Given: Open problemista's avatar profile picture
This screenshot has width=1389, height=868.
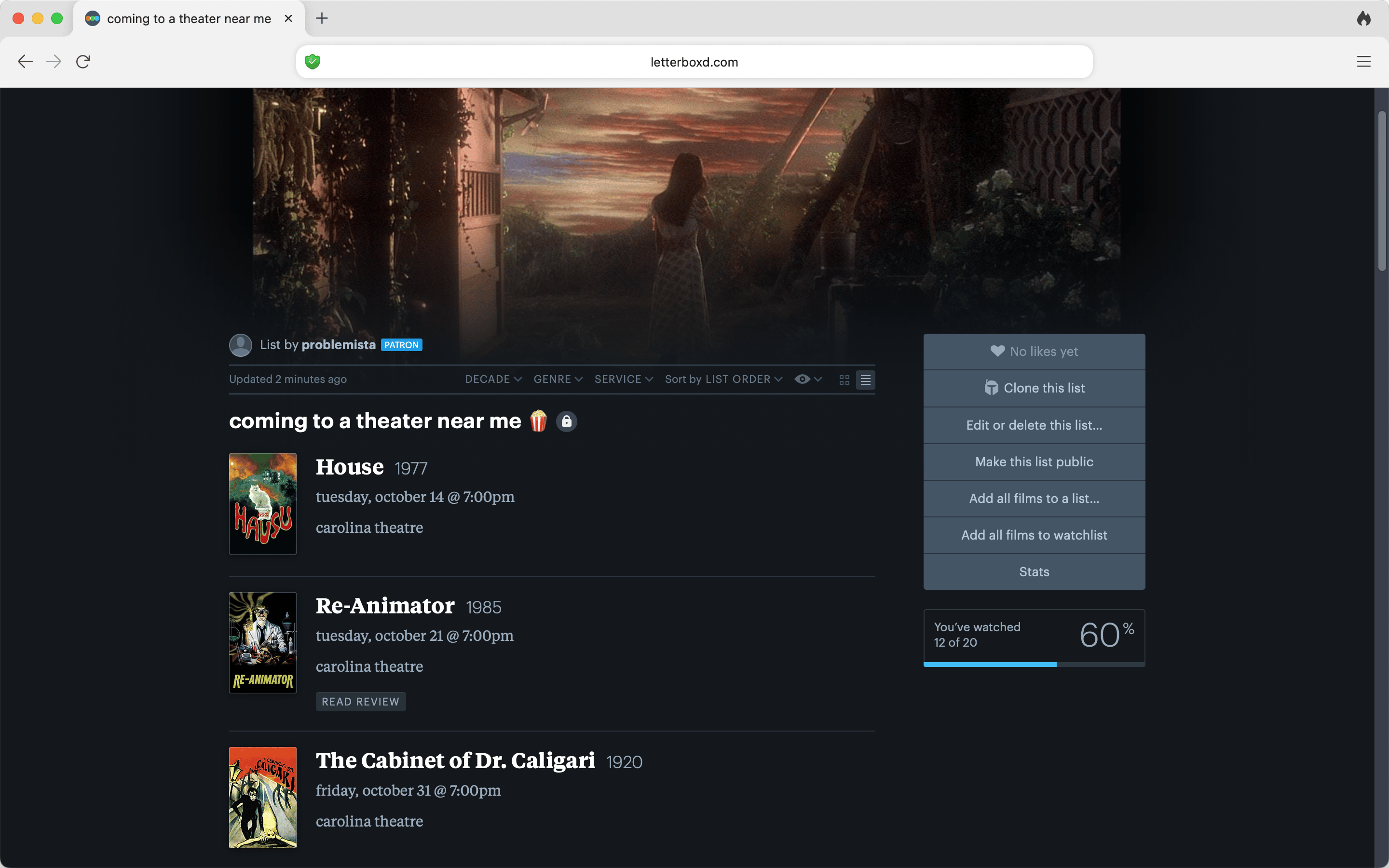Looking at the screenshot, I should point(241,345).
